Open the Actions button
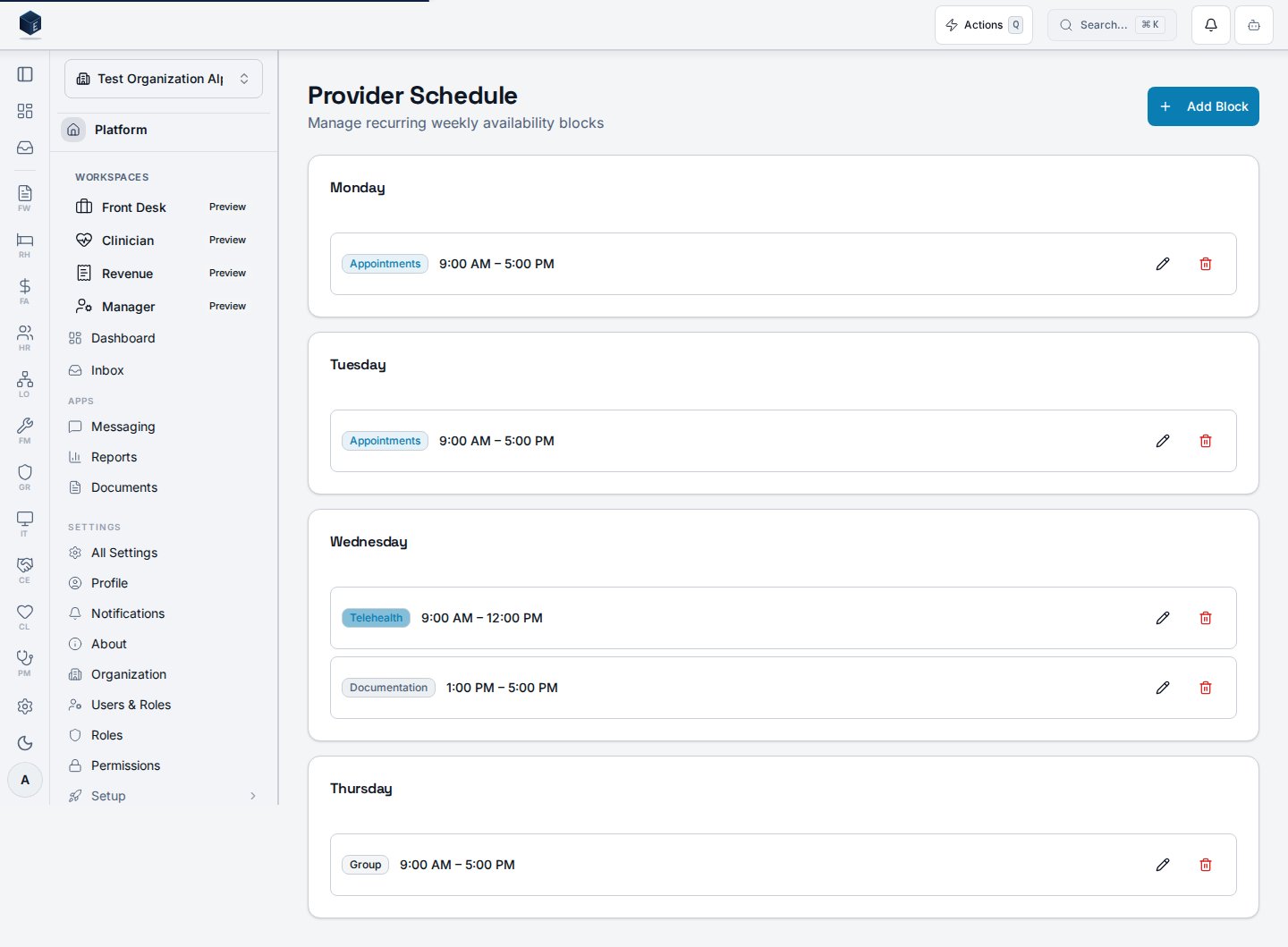The height and width of the screenshot is (947, 1288). coord(984,25)
